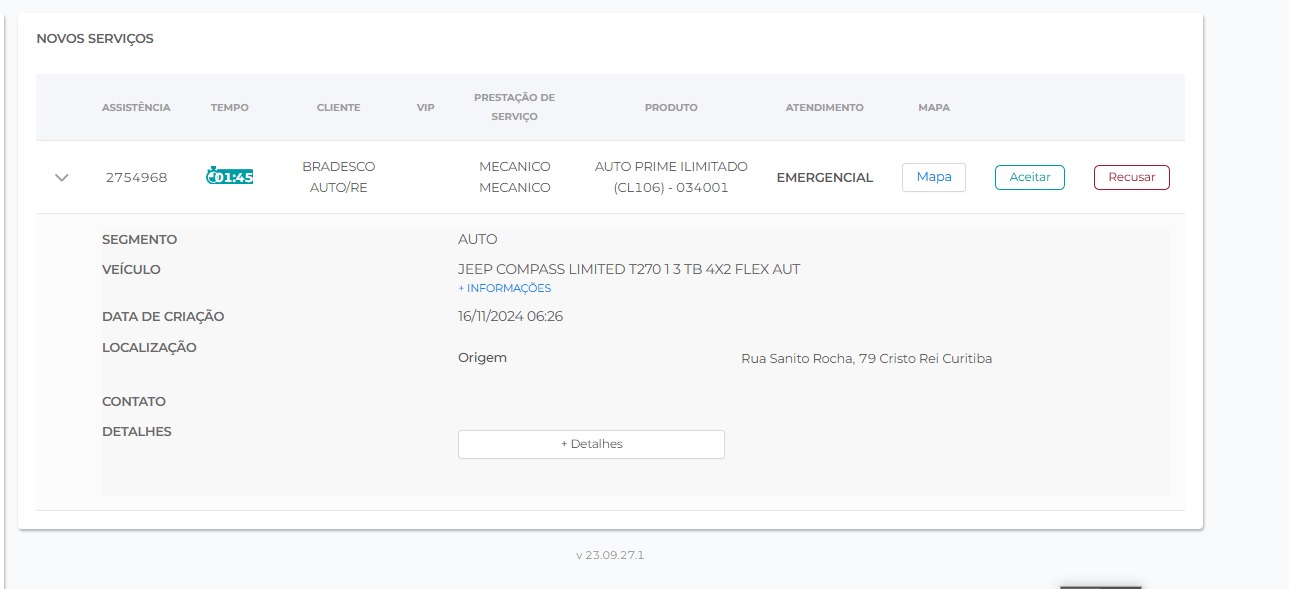Click the AUTO PRIME ILIMITADO product cell
This screenshot has width=1289, height=589.
coord(671,177)
